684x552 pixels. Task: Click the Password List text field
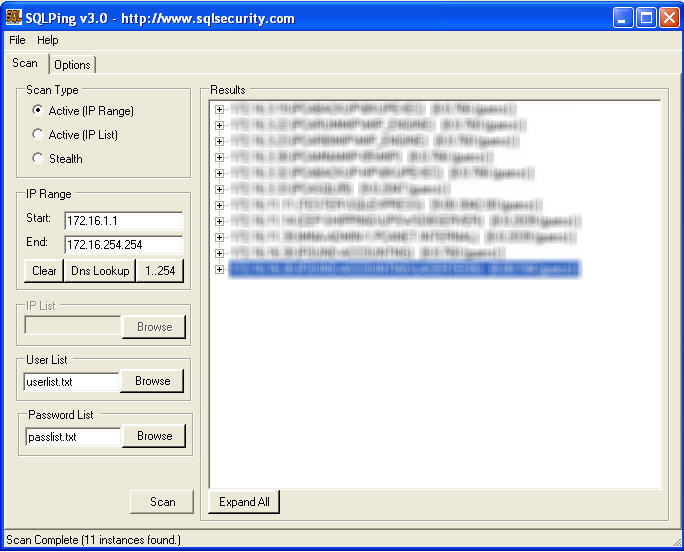click(72, 437)
